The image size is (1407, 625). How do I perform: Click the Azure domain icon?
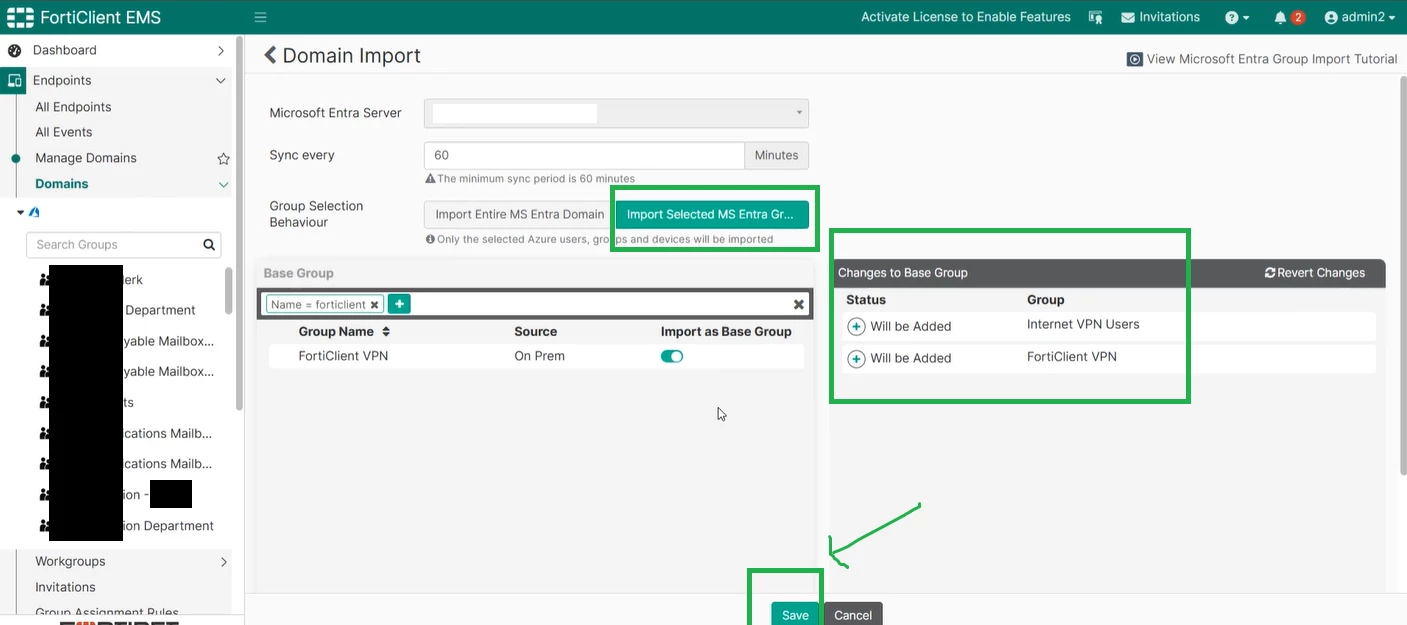34,213
